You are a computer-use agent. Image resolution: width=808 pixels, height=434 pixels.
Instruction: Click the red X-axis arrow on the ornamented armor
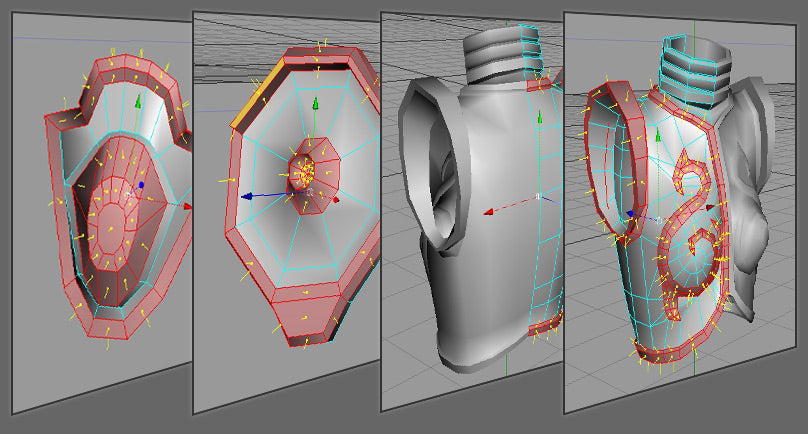tap(712, 208)
